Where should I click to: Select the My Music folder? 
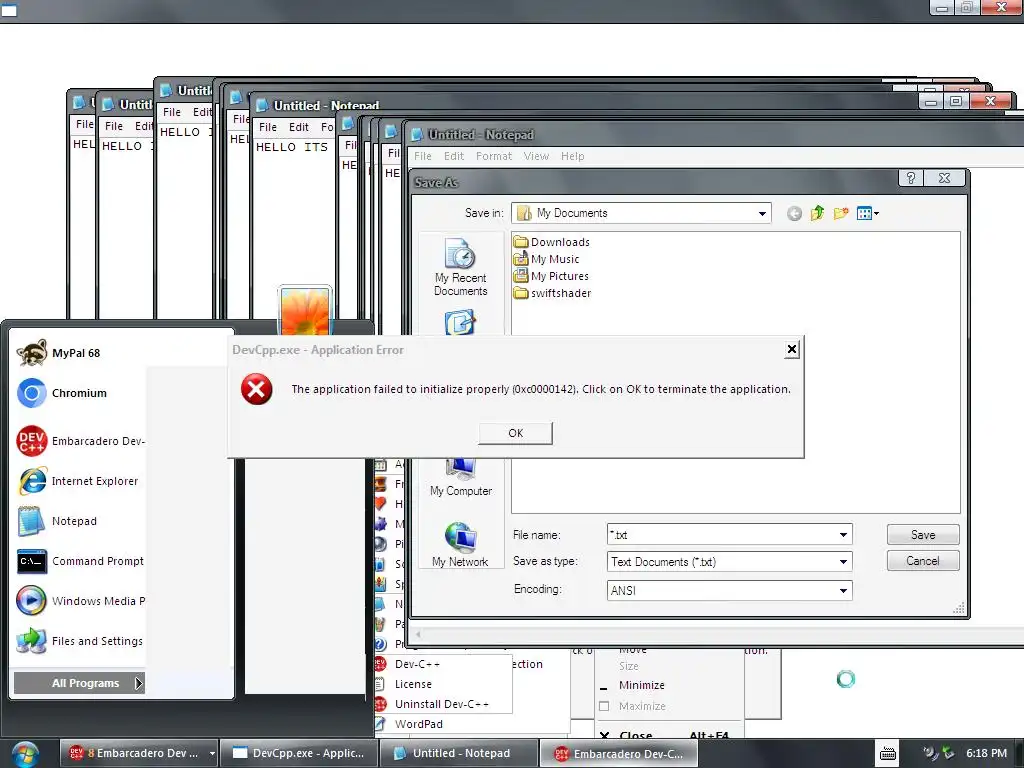click(547, 259)
